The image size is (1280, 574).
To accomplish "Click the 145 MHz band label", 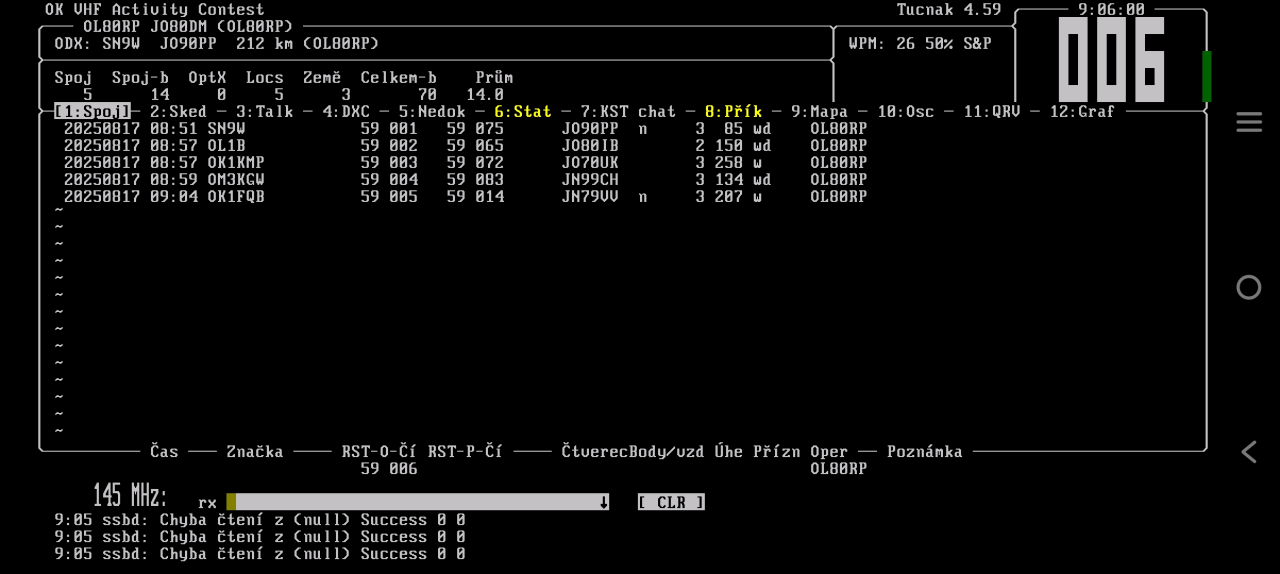I will tap(130, 496).
